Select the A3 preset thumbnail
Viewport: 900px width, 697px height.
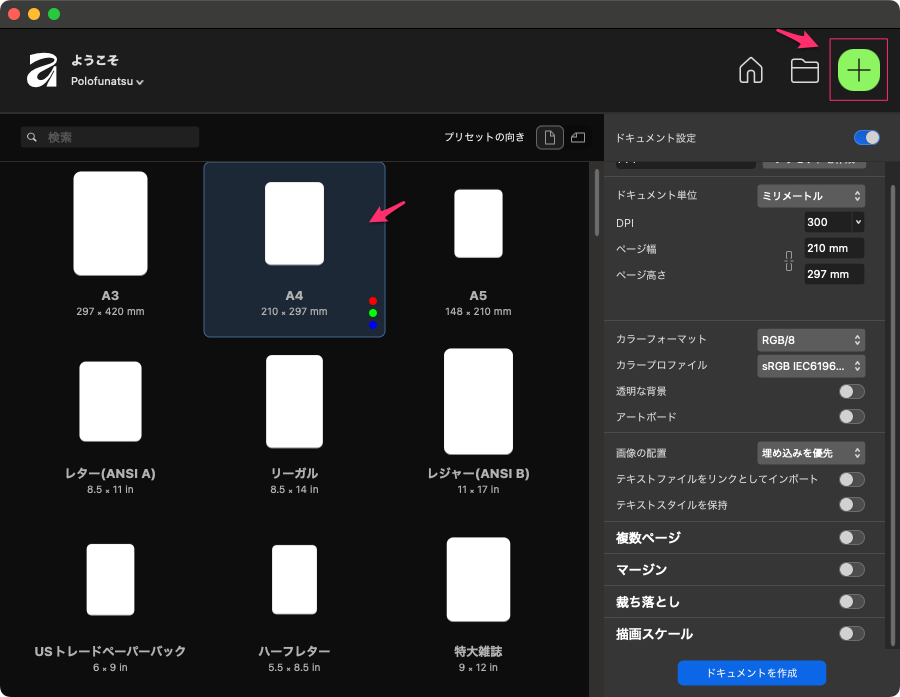point(110,224)
